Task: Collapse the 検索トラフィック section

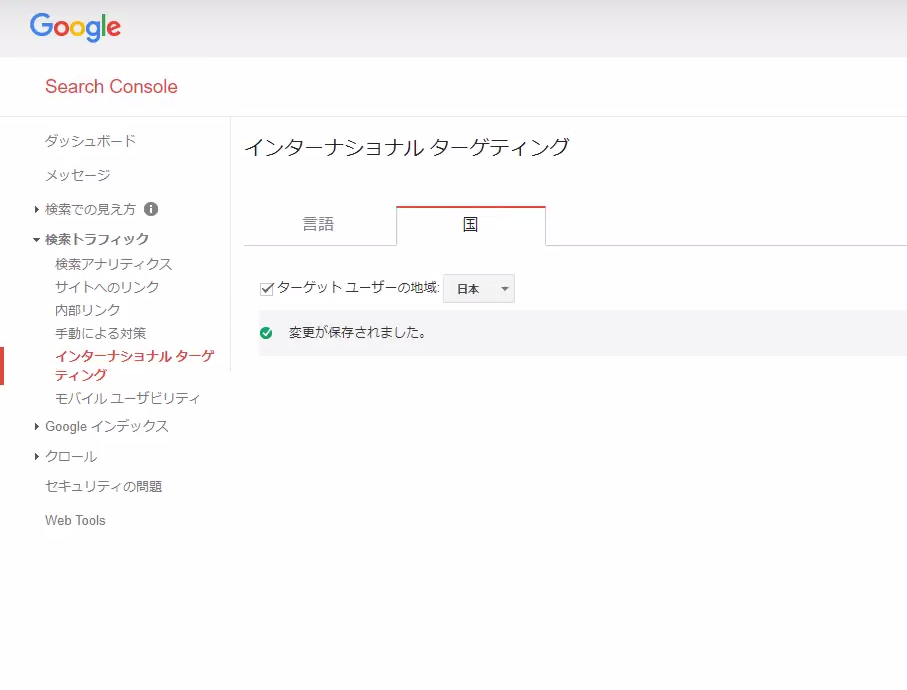Action: tap(36, 239)
